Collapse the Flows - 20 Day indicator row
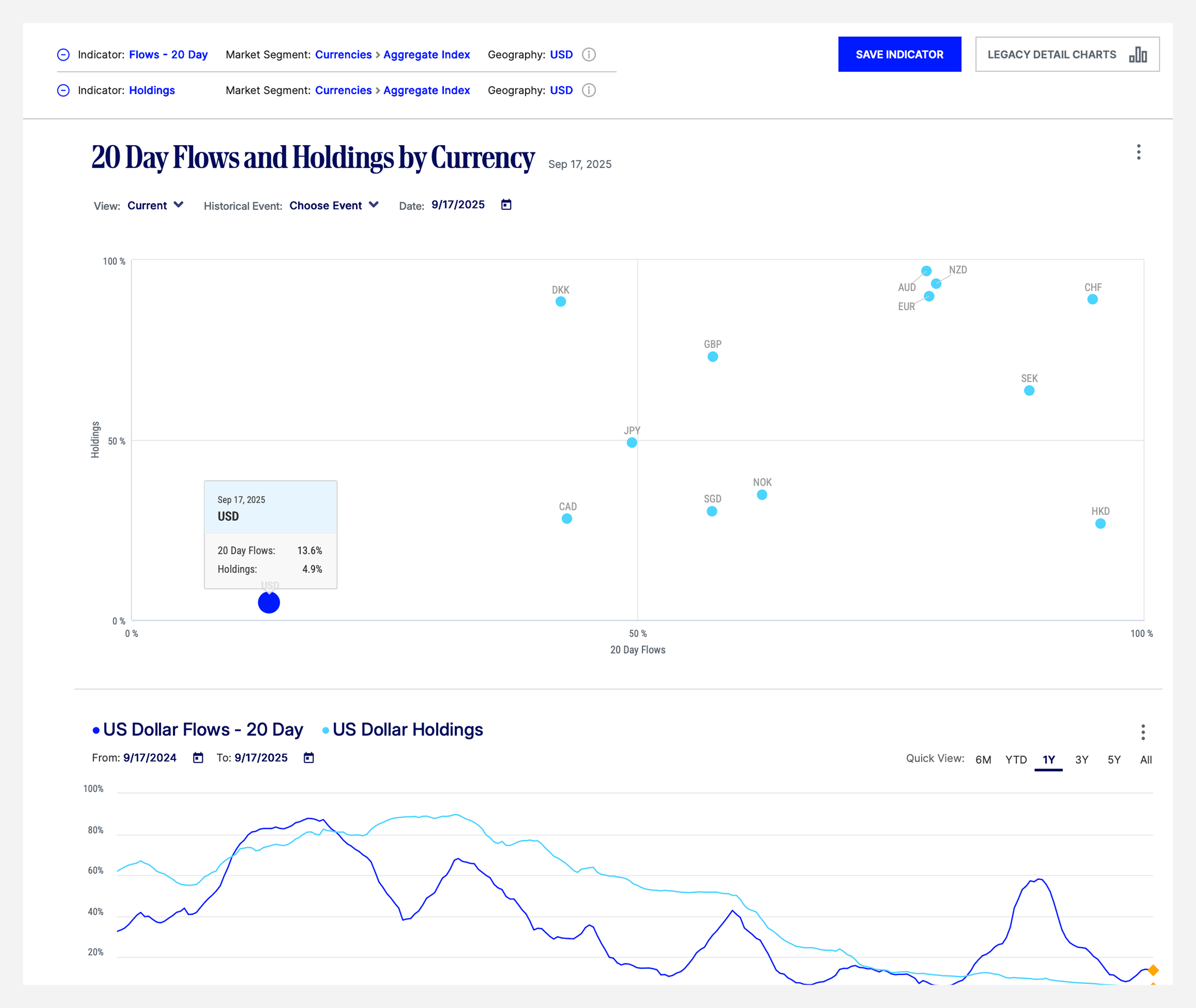 tap(63, 55)
